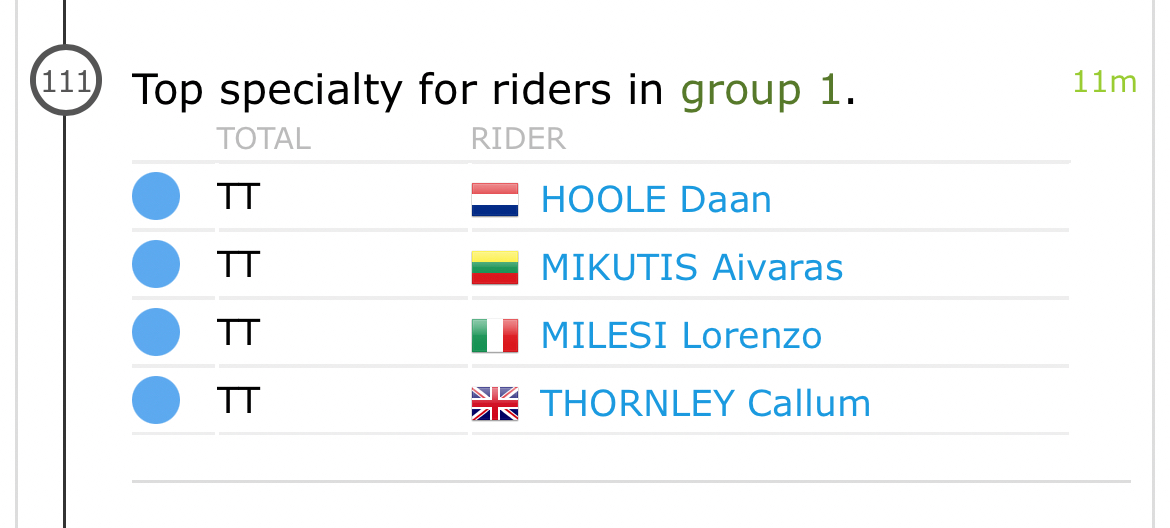The width and height of the screenshot is (1170, 528).
Task: Select the blue dot in Thornley Callum's row
Action: [x=156, y=400]
